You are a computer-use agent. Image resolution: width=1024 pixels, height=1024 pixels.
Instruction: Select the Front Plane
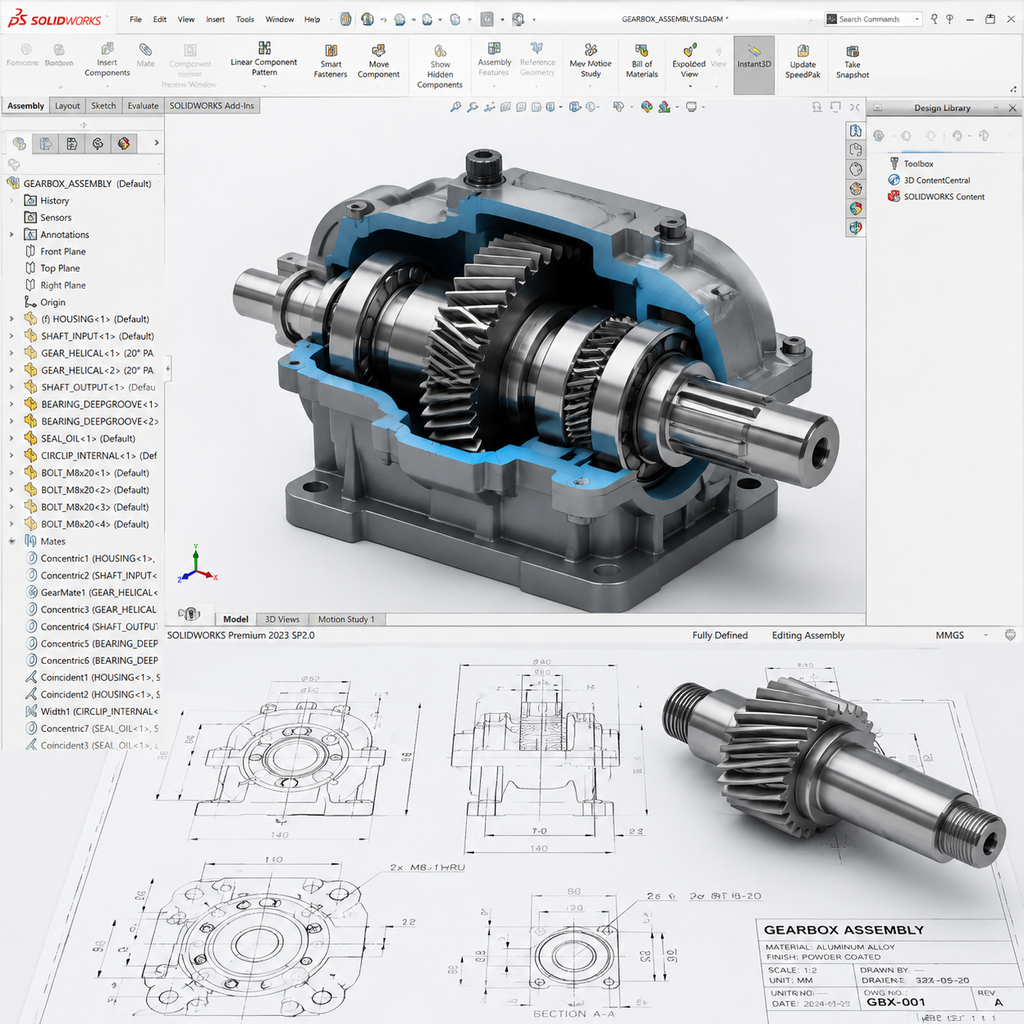(55, 251)
